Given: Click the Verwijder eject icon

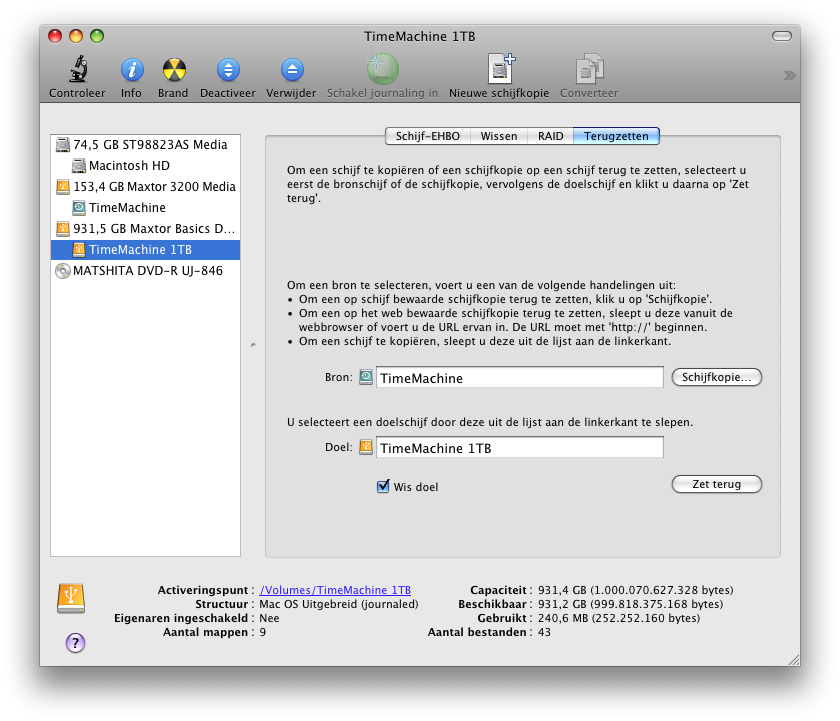Looking at the screenshot, I should tap(291, 69).
